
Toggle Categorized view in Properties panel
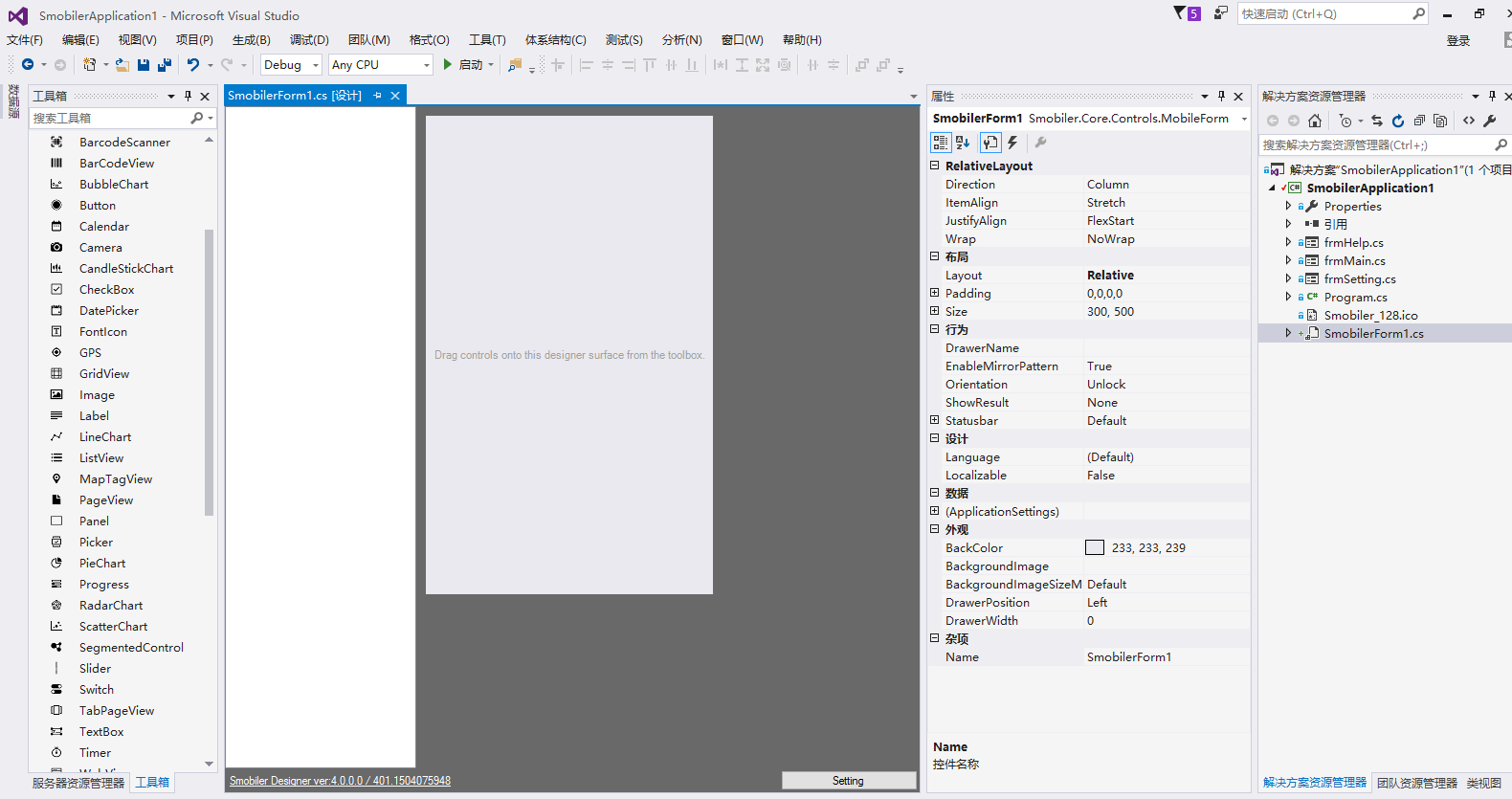click(941, 143)
